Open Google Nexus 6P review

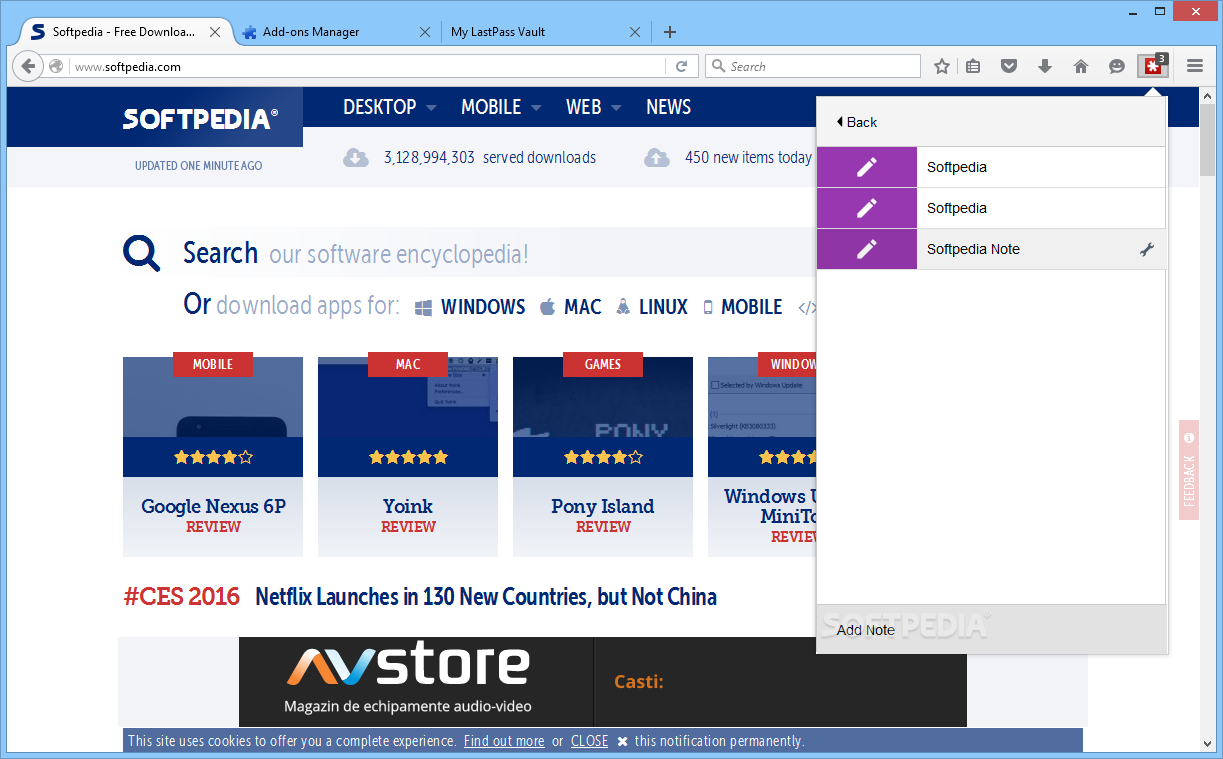[213, 506]
